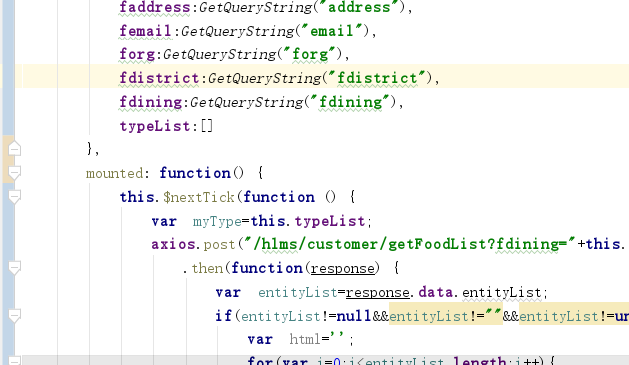
Task: Click the faddress property key
Action: [155, 7]
